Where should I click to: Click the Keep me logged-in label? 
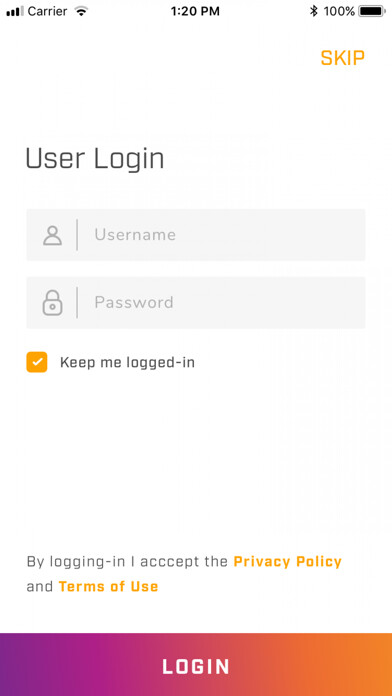(x=127, y=363)
